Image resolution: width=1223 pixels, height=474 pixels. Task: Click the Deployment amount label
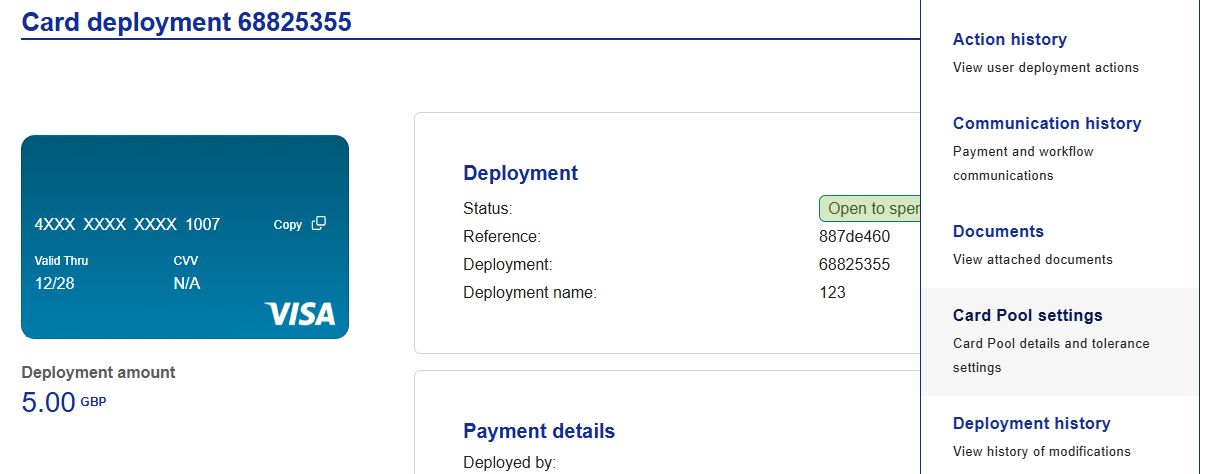point(98,372)
